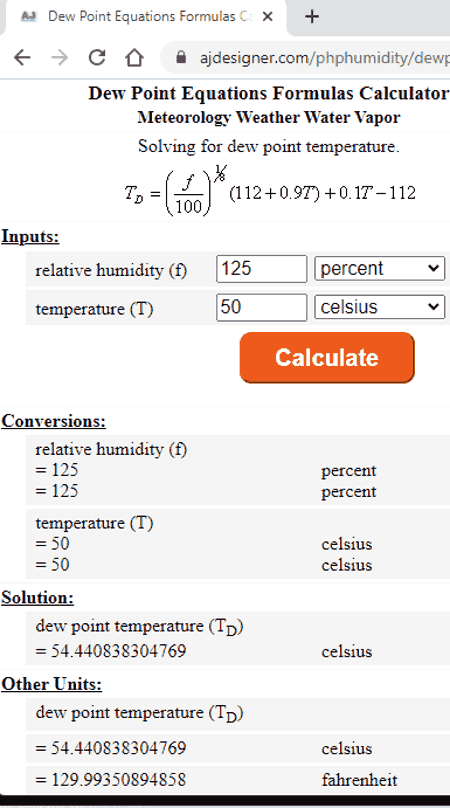Viewport: 450px width, 808px height.
Task: View site info via padlock icon
Action: click(181, 57)
